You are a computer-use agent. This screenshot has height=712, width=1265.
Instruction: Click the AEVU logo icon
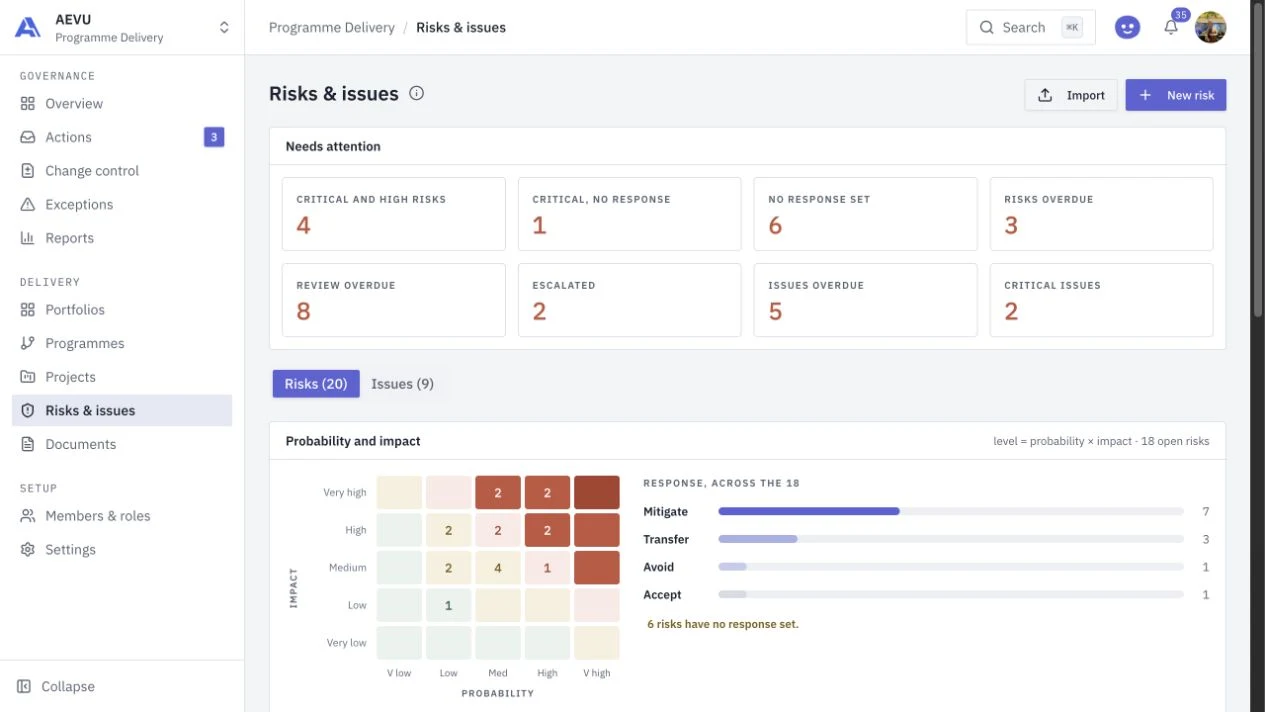28,28
